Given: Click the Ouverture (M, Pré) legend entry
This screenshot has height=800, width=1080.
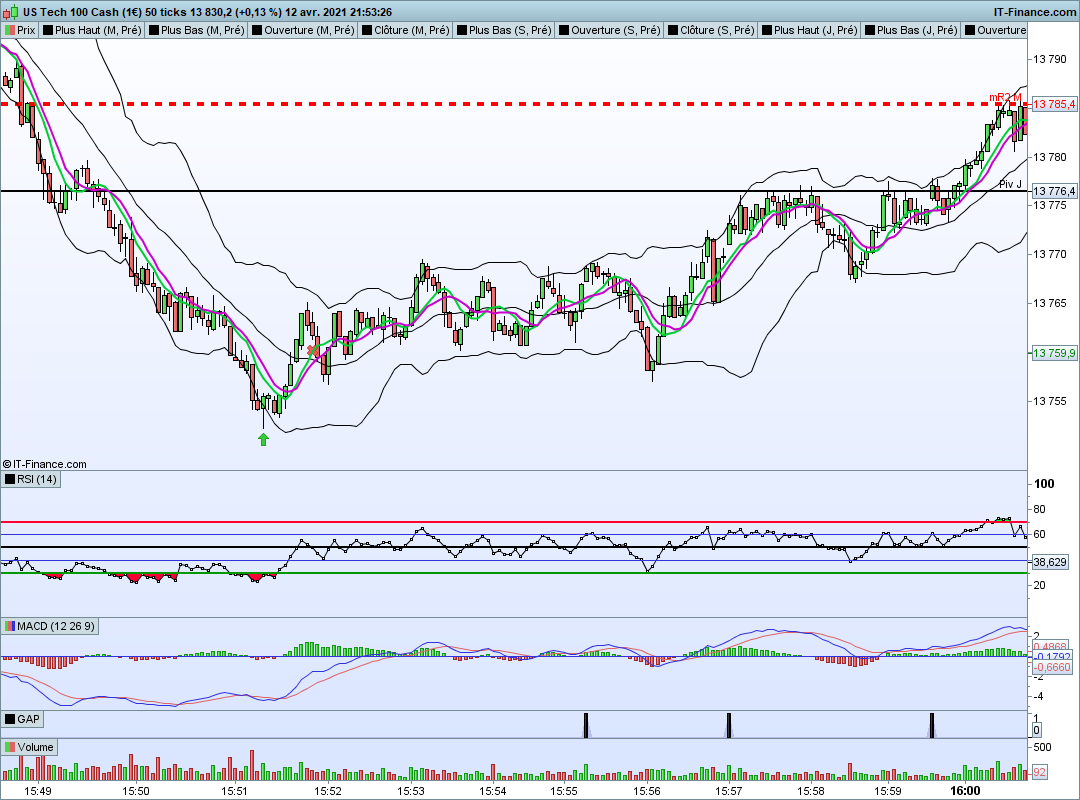Looking at the screenshot, I should [303, 30].
